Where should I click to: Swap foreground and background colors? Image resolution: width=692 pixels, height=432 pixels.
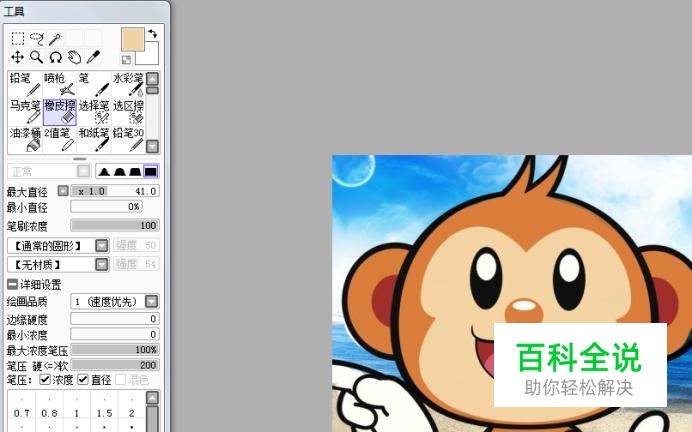152,34
